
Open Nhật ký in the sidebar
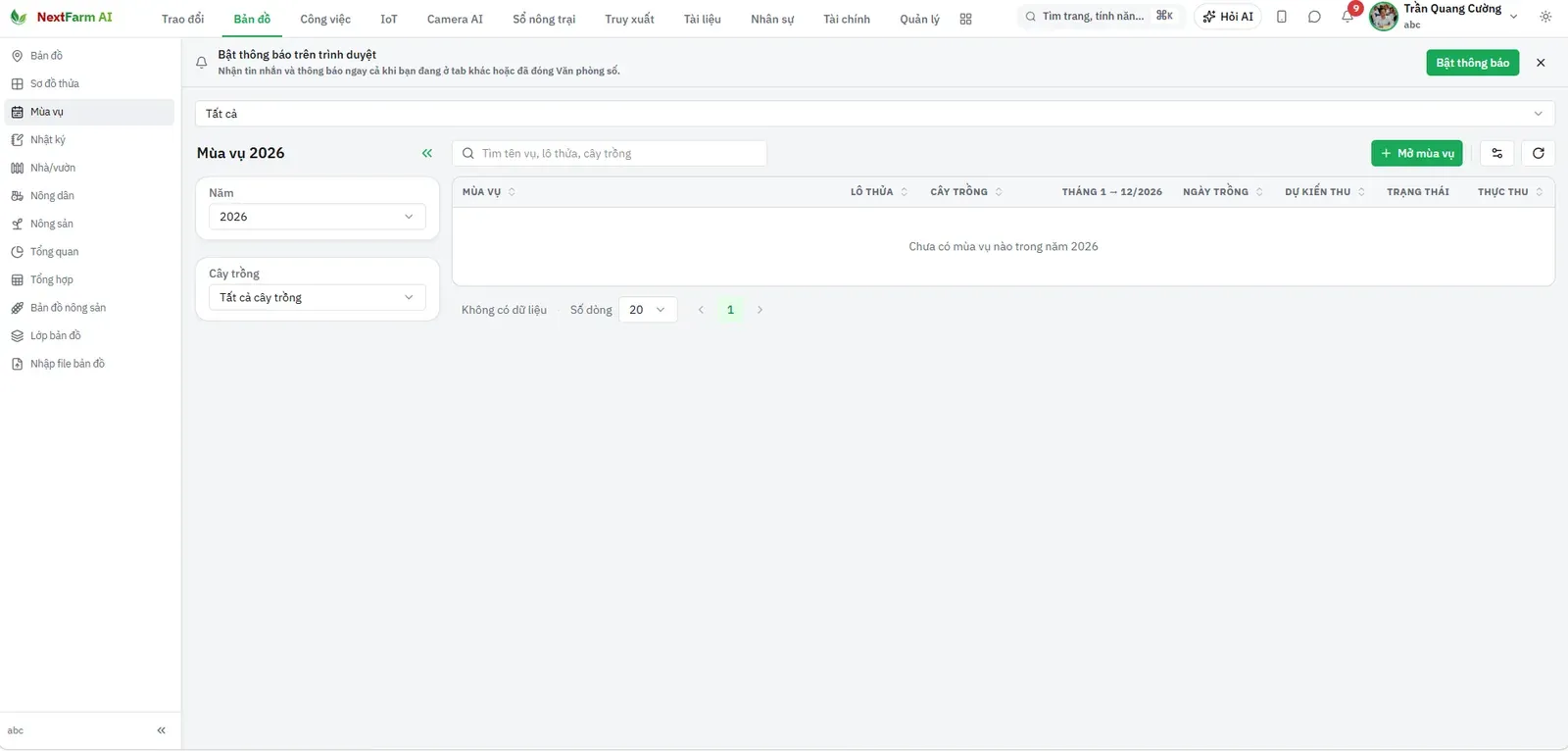coord(89,140)
